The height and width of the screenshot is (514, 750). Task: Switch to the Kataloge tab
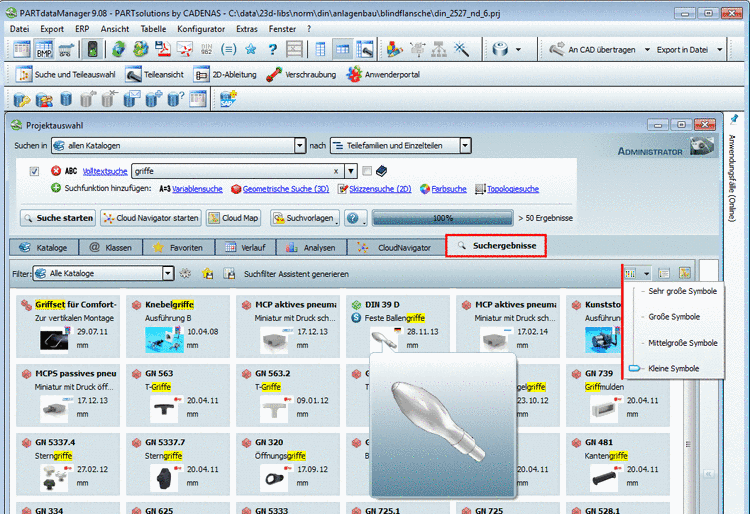click(x=44, y=247)
